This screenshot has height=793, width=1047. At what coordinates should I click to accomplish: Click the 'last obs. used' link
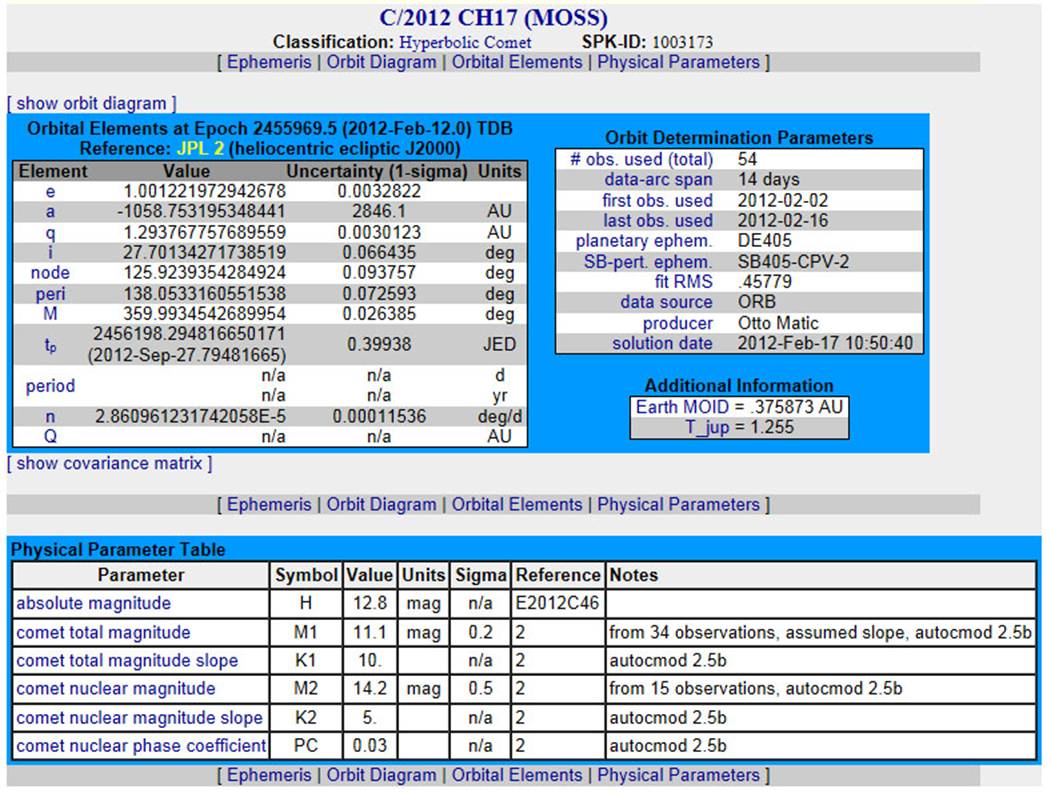(658, 220)
